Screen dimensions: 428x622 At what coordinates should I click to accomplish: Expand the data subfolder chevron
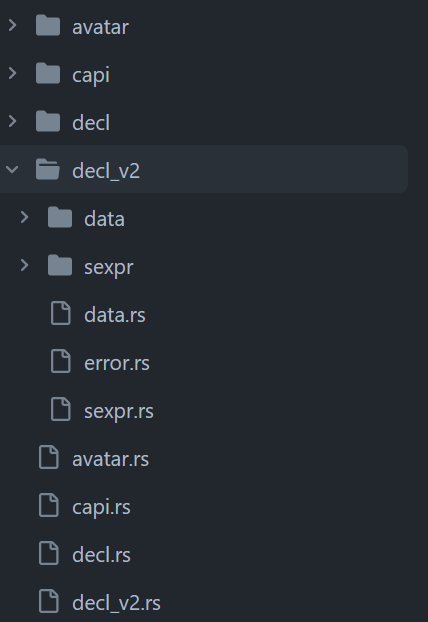pos(24,217)
